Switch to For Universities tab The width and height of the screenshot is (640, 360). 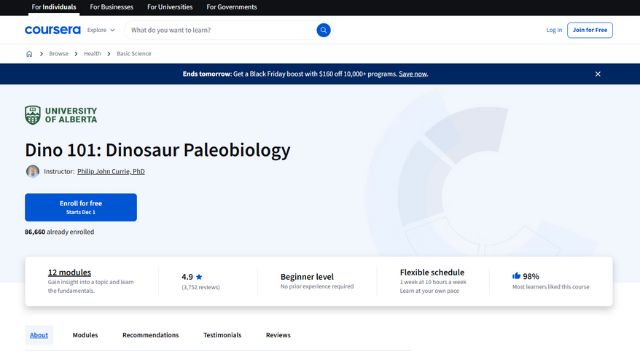click(170, 7)
